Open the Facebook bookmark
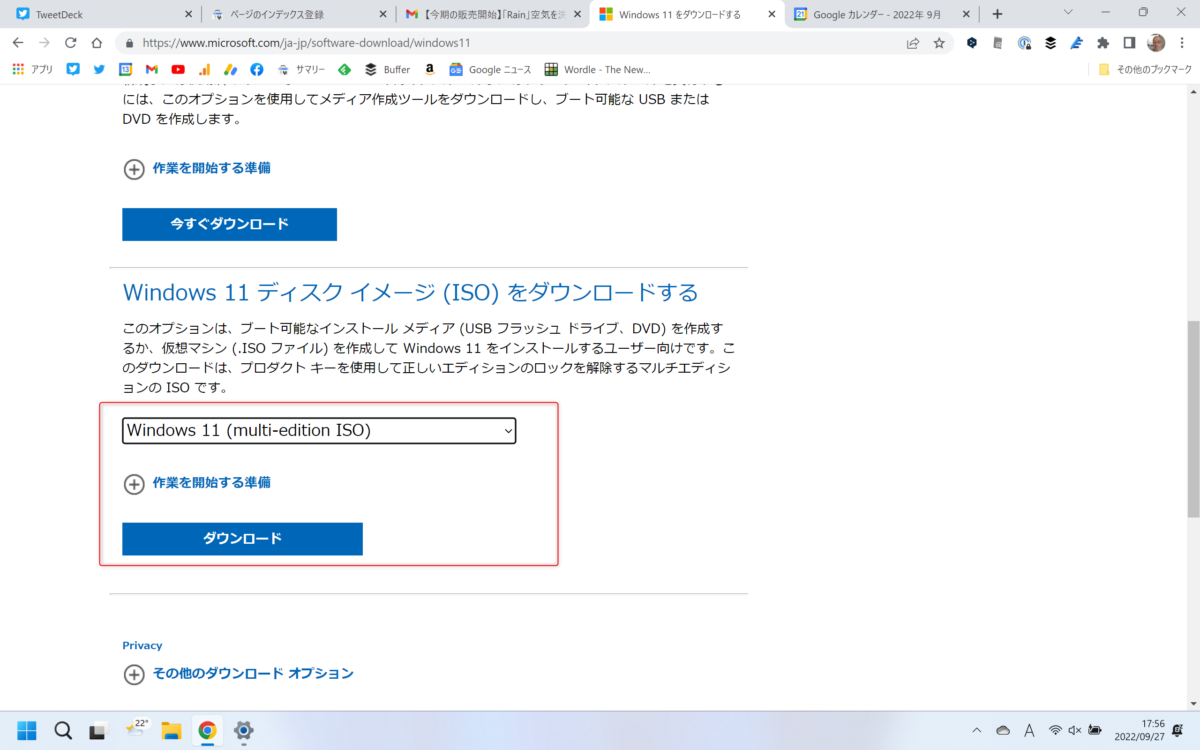 pos(257,69)
